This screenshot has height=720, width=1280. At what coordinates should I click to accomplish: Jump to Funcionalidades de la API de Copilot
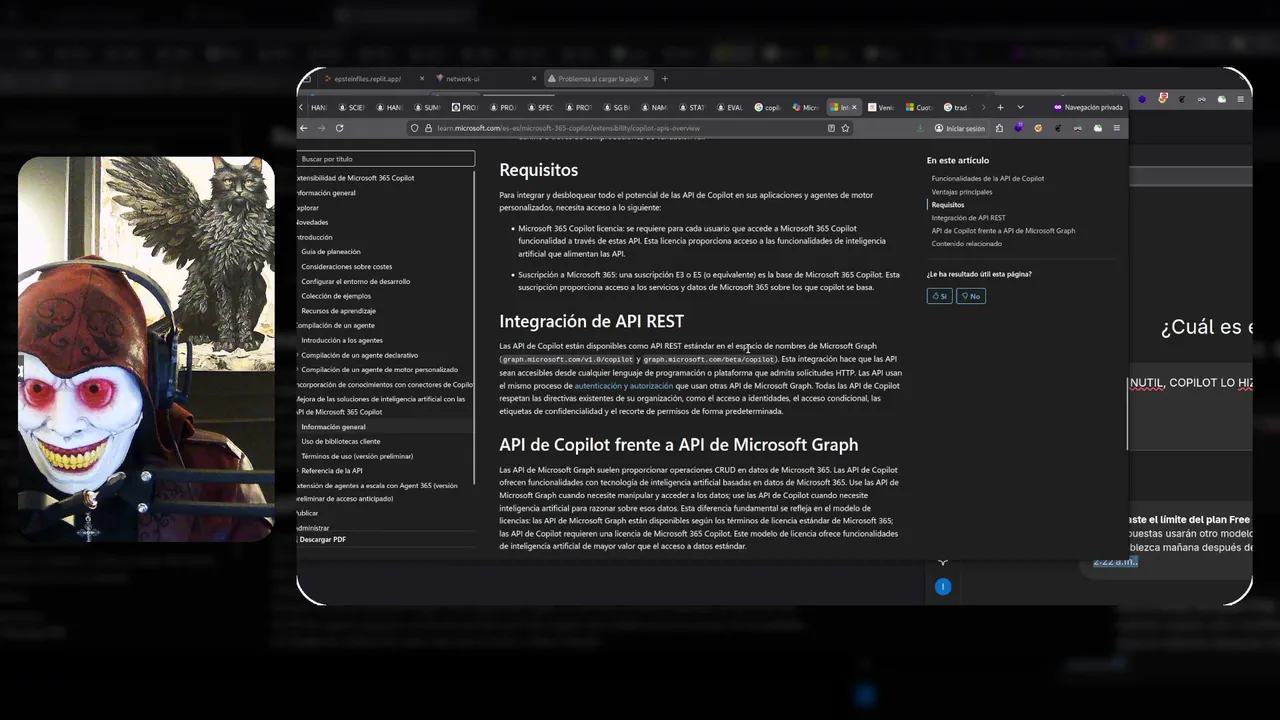coord(987,178)
